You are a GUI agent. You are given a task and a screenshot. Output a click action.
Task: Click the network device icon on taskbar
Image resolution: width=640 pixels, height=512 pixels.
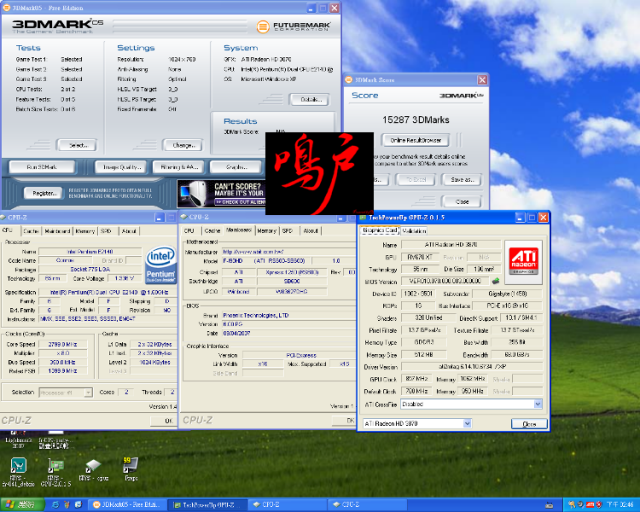[x=549, y=505]
